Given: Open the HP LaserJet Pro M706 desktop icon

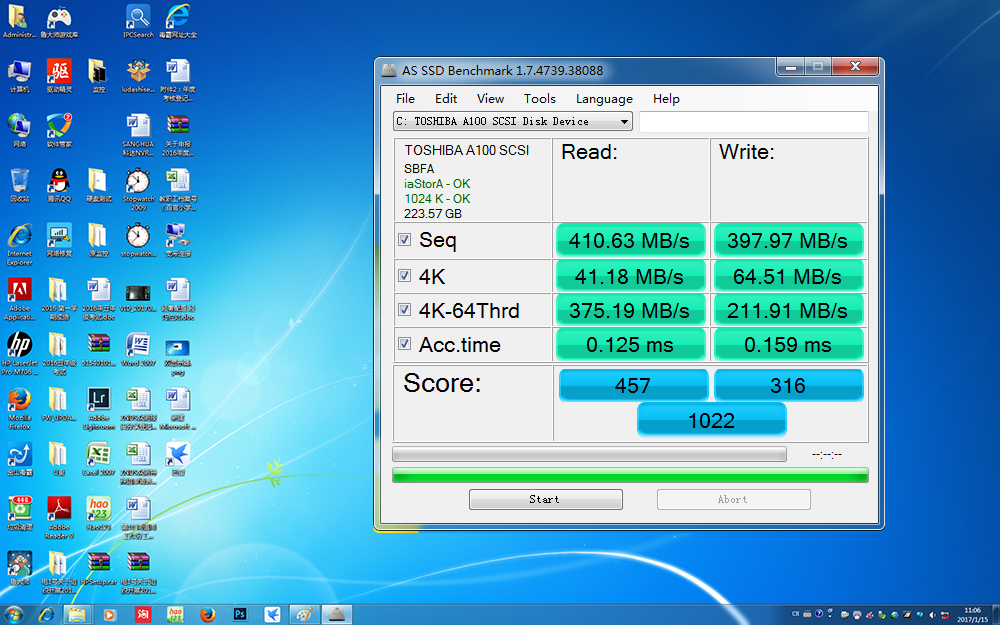Looking at the screenshot, I should pos(19,353).
